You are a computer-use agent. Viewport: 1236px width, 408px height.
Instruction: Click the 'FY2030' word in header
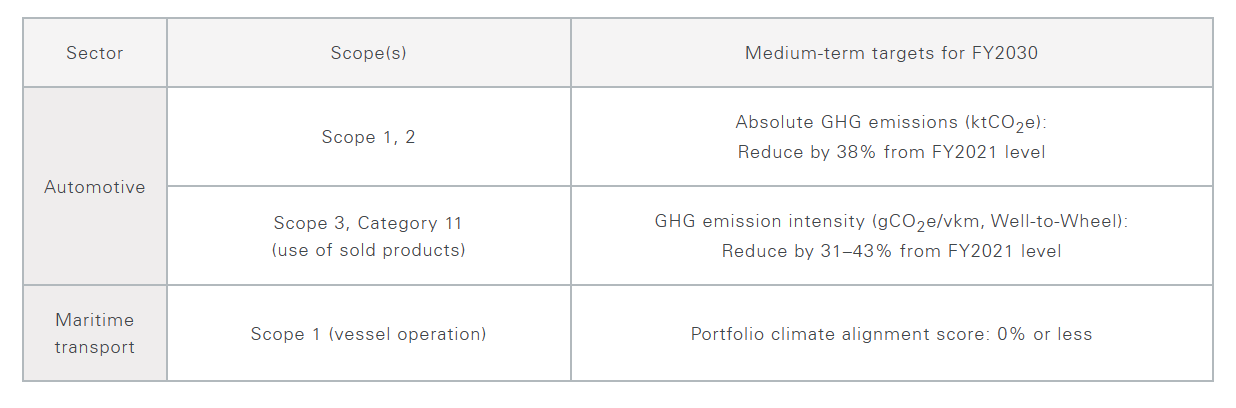(x=1005, y=53)
